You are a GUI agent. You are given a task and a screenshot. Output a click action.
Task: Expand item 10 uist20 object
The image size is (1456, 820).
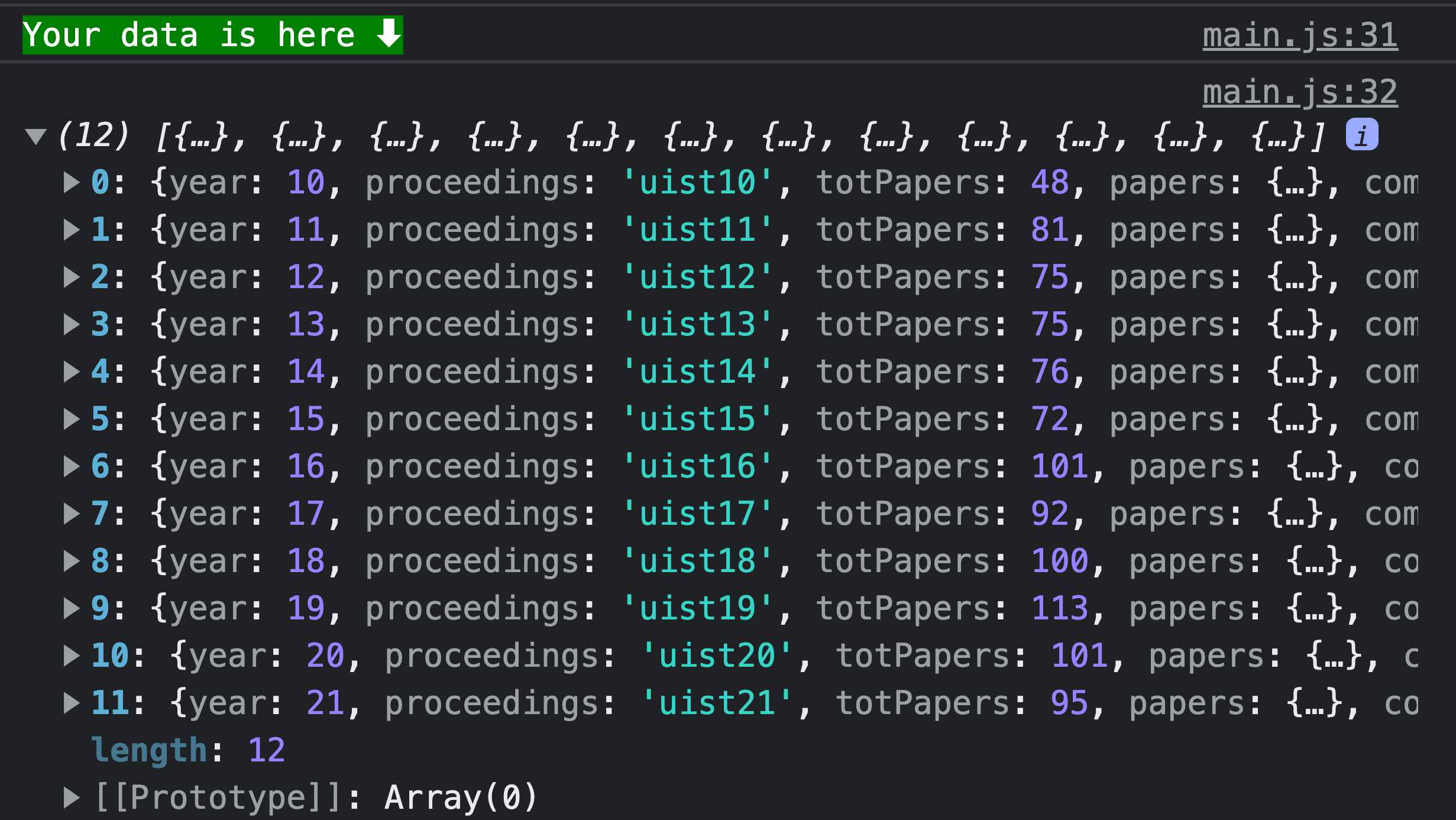tap(71, 656)
